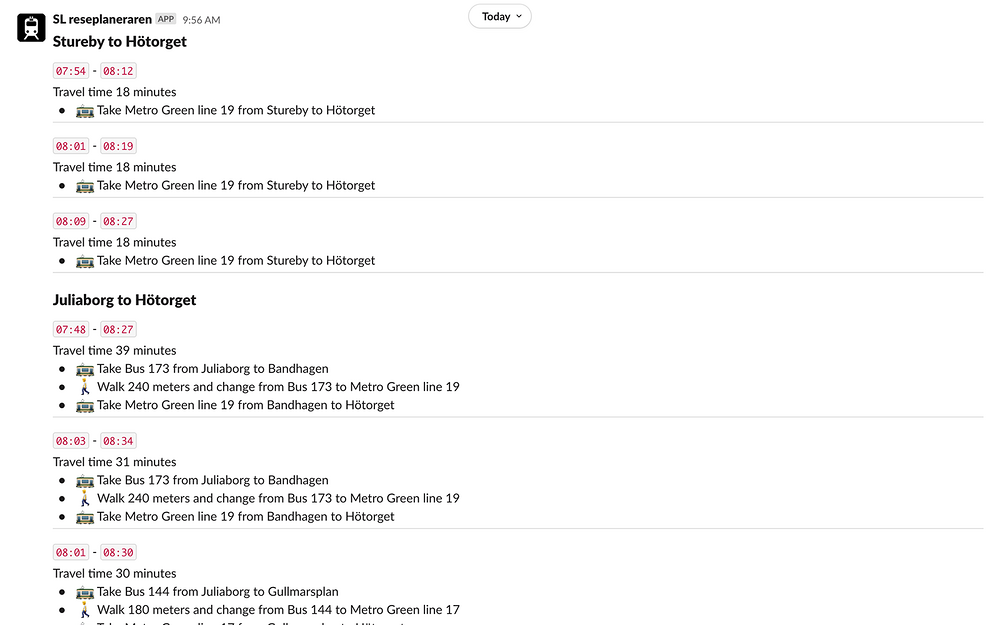Click the Juliaborg to Hötorget heading
Screen dimensions: 1000x625
click(124, 300)
